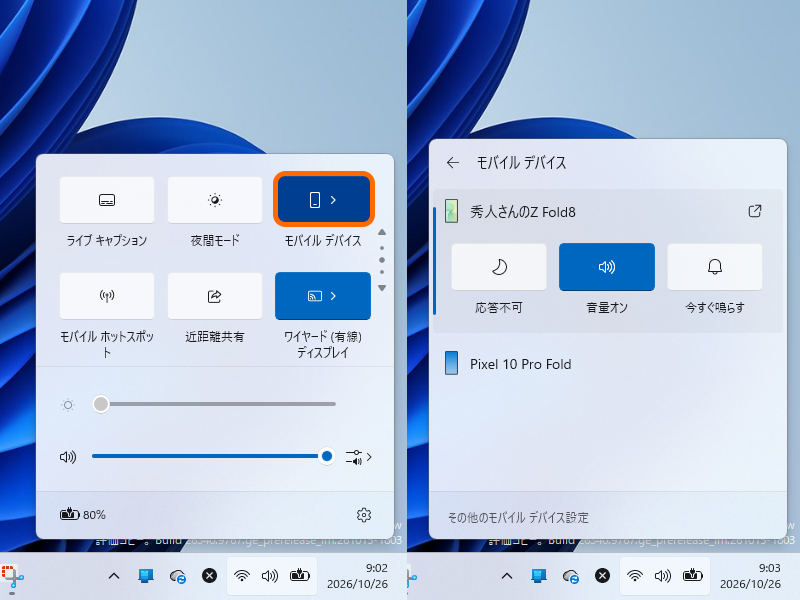Viewport: 800px width, 600px height.
Task: Go back from モバイル デバイス panel
Action: click(453, 163)
